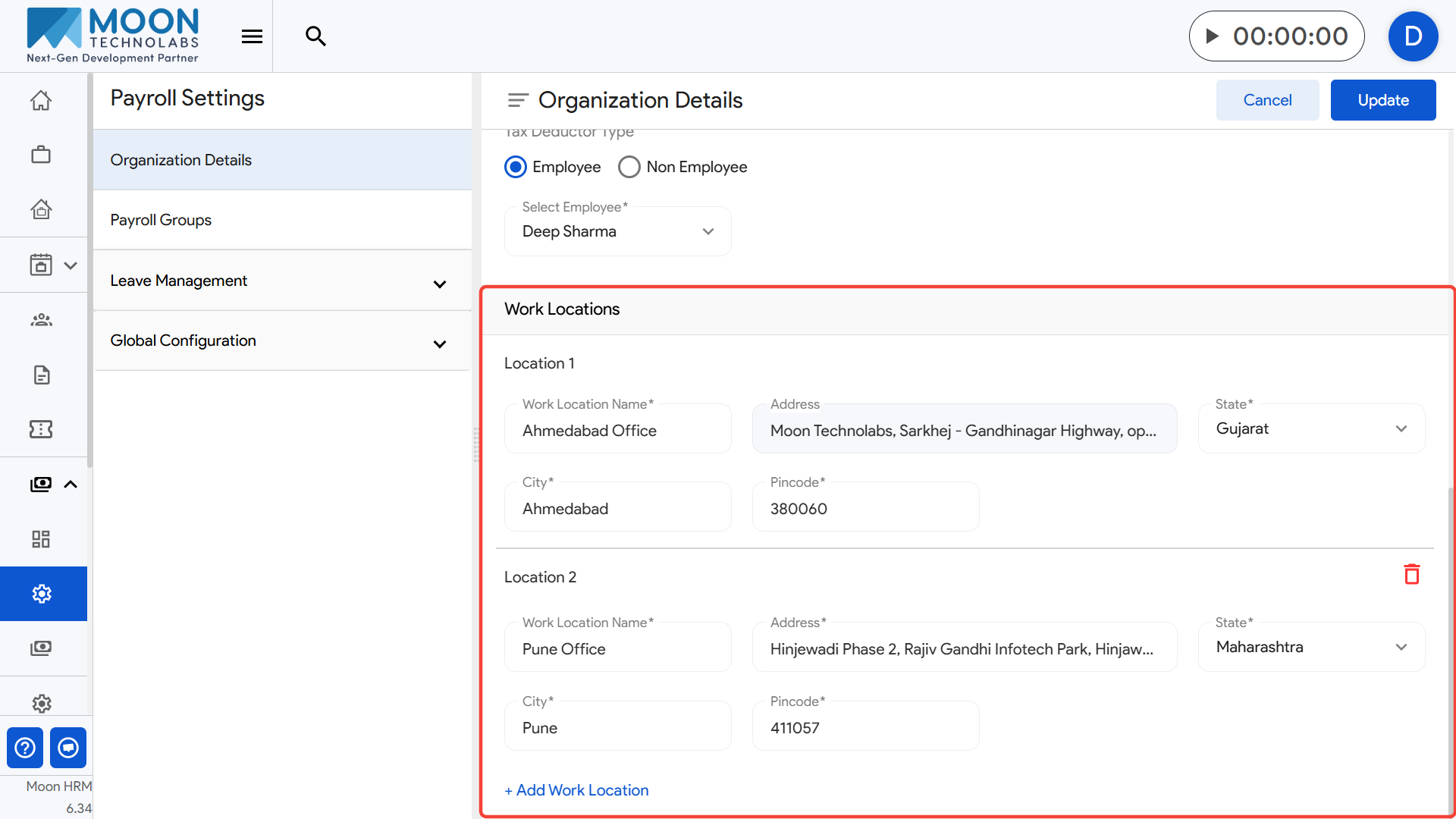Click the briefcase sidebar icon
Image resolution: width=1456 pixels, height=819 pixels.
[41, 155]
